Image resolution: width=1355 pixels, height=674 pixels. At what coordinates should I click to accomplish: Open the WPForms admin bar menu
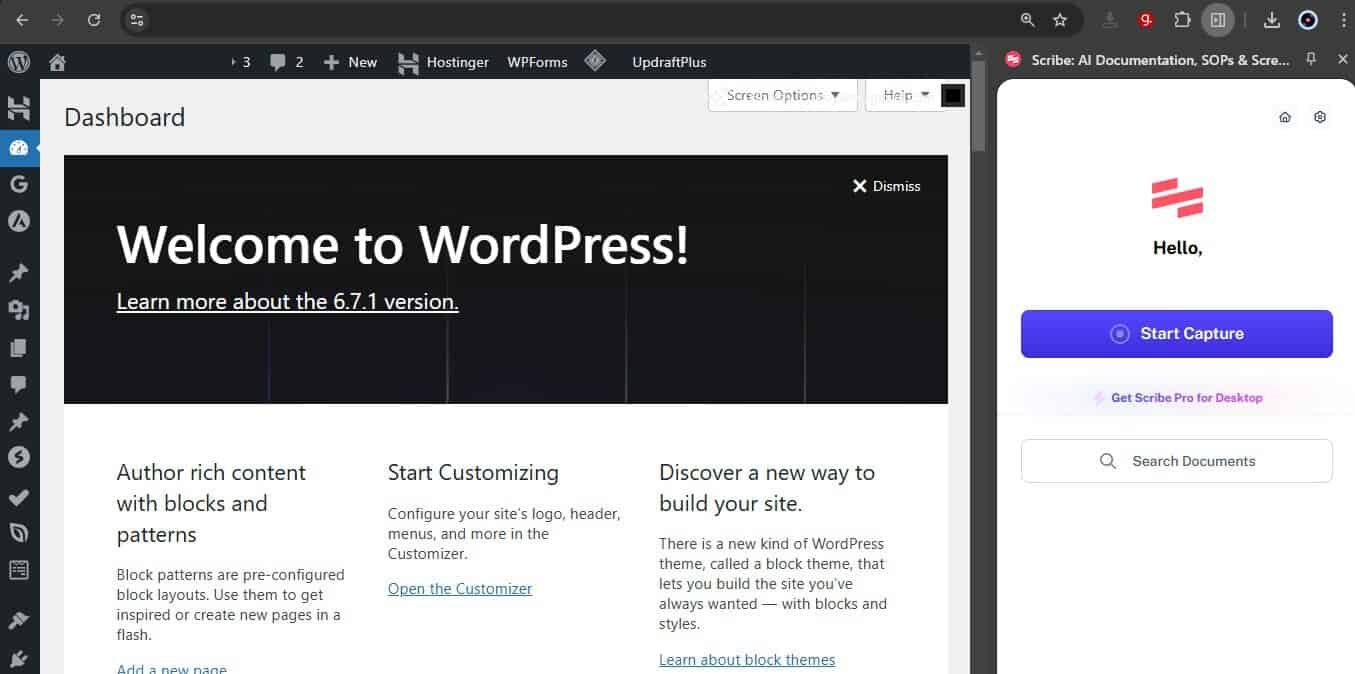click(x=537, y=62)
